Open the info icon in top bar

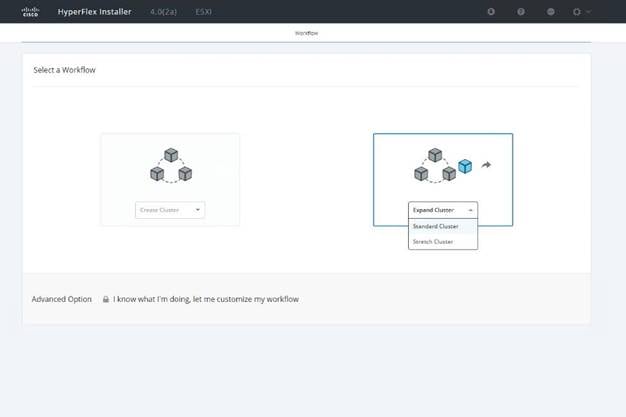[x=491, y=12]
